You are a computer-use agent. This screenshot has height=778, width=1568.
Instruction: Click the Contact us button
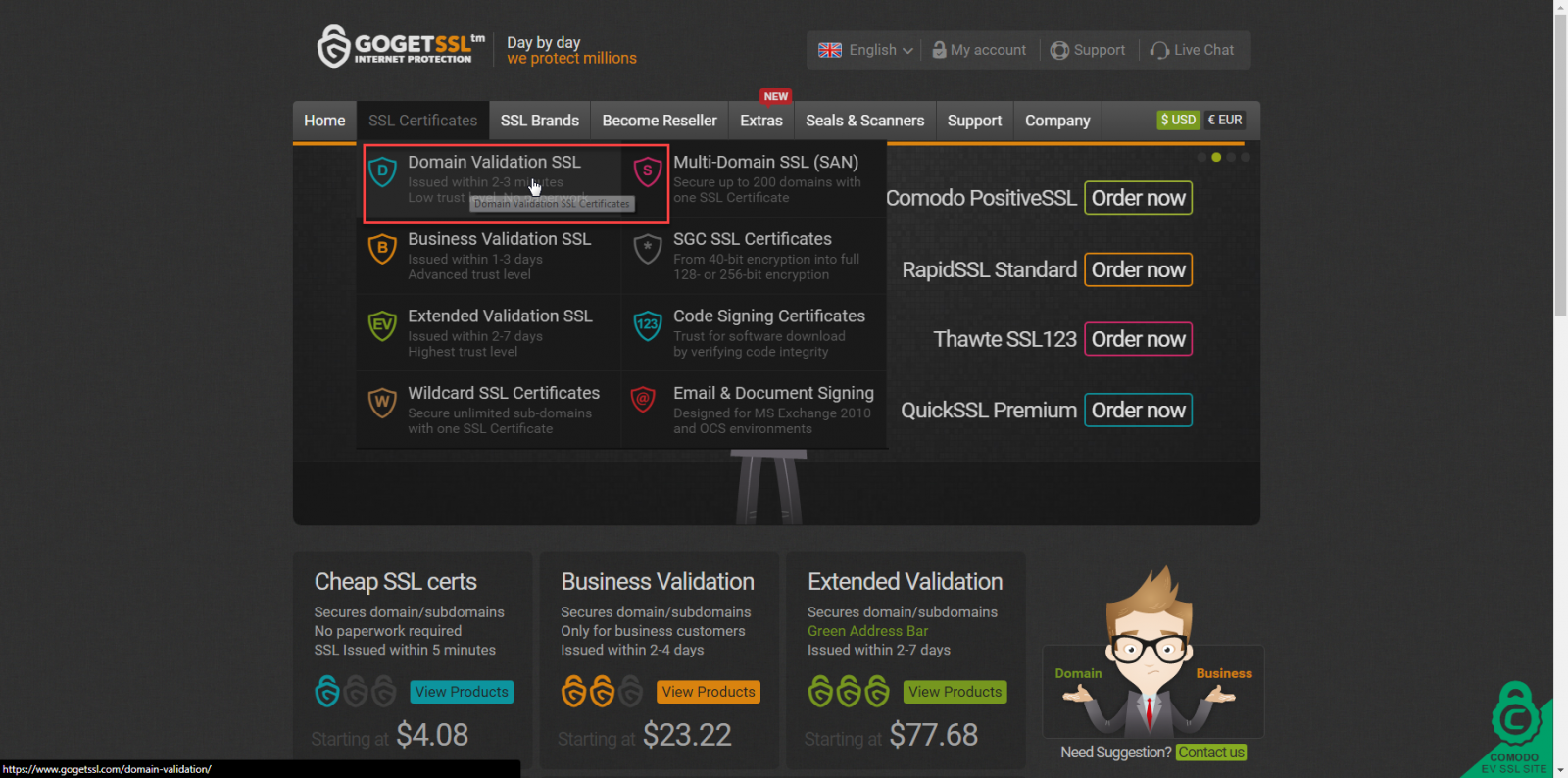click(1211, 753)
